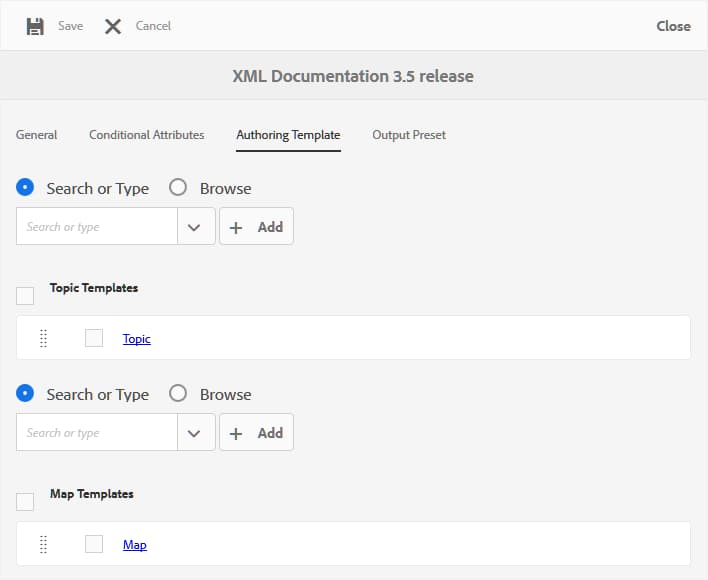
Task: Select the second Search or Type radio
Action: pyautogui.click(x=26, y=393)
